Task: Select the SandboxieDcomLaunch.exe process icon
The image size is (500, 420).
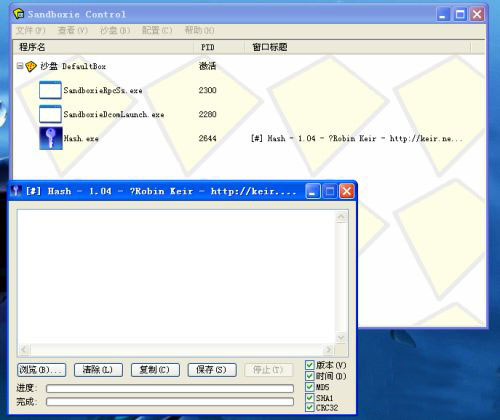Action: point(50,114)
